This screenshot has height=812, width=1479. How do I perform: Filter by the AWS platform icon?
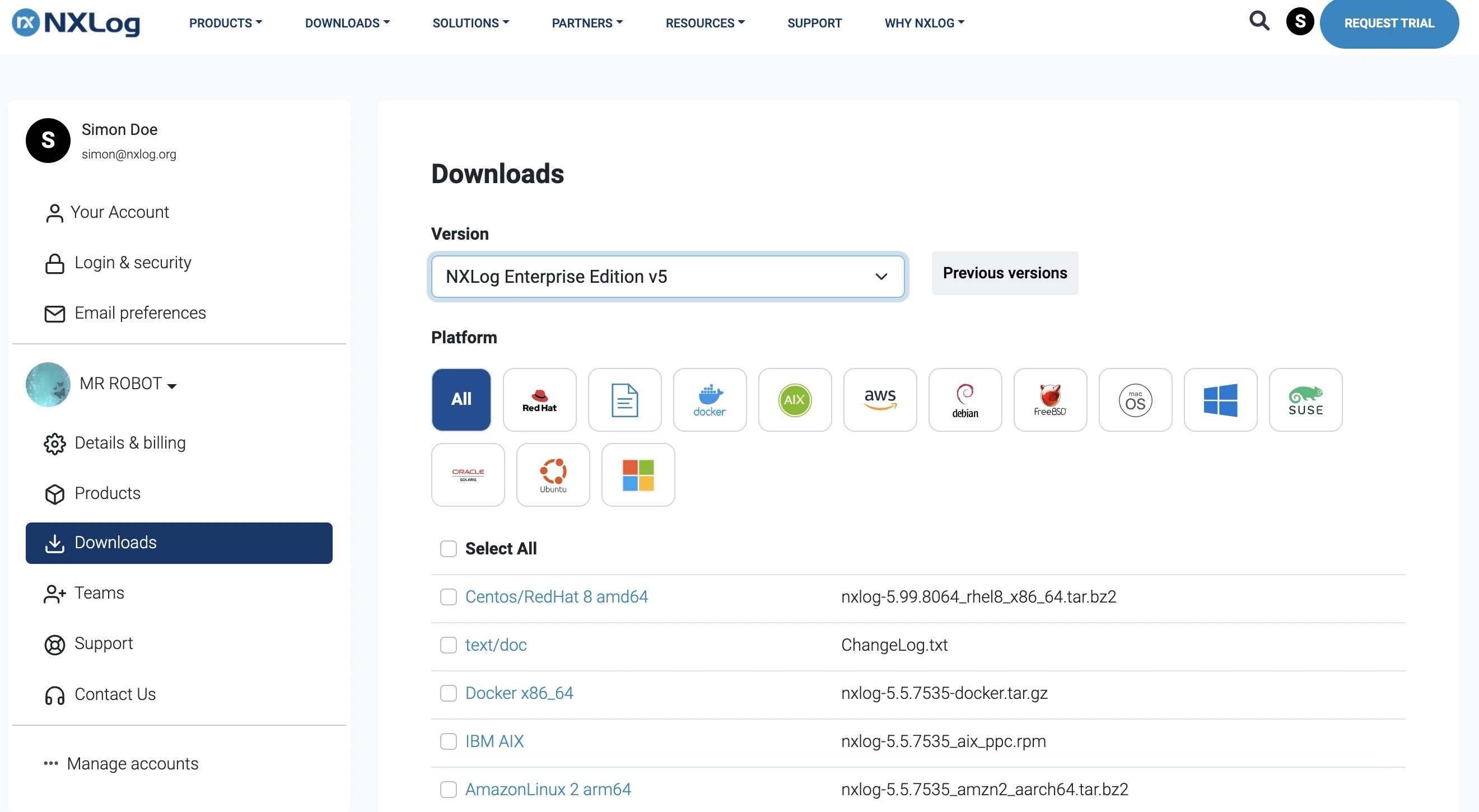click(x=880, y=400)
